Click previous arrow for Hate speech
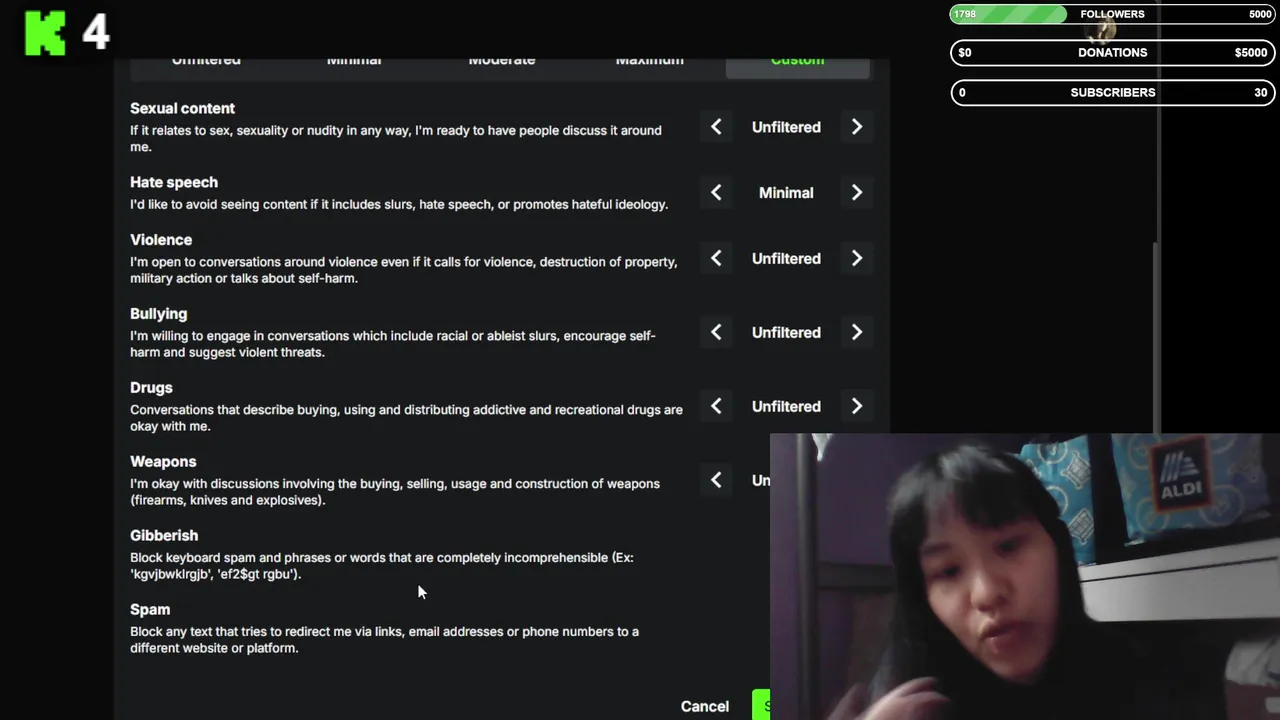The width and height of the screenshot is (1280, 720). (716, 193)
